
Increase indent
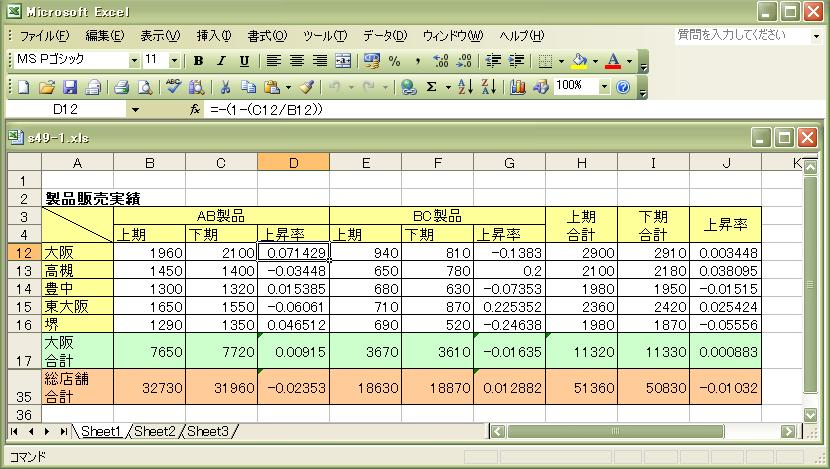coord(516,61)
